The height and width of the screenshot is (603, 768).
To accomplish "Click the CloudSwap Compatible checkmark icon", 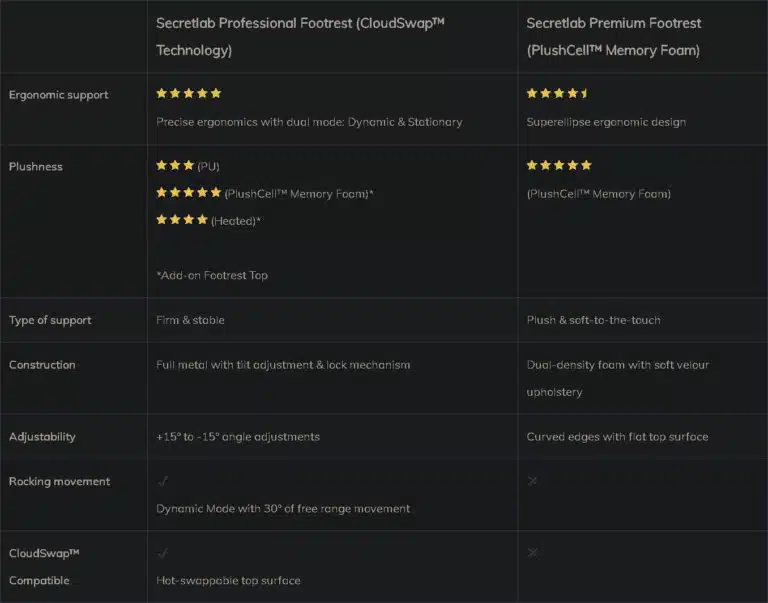I will click(163, 553).
